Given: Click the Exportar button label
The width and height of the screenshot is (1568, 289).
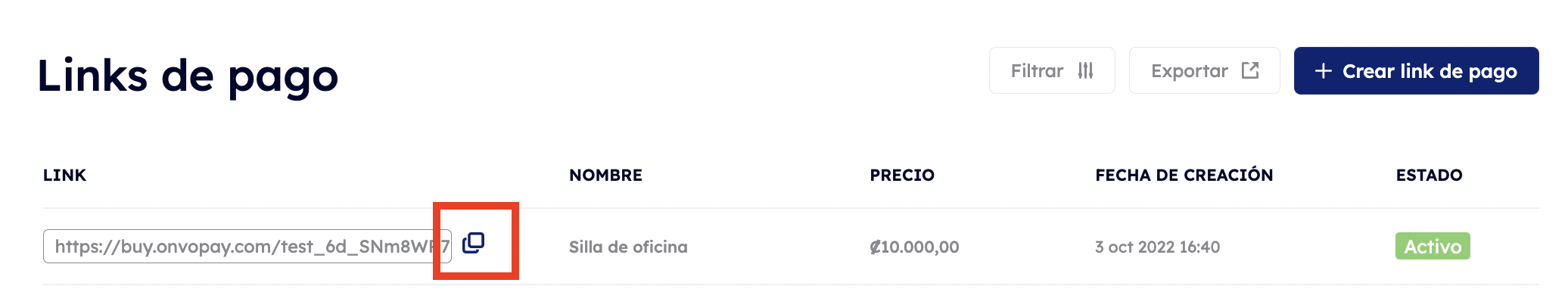Looking at the screenshot, I should 1189,71.
